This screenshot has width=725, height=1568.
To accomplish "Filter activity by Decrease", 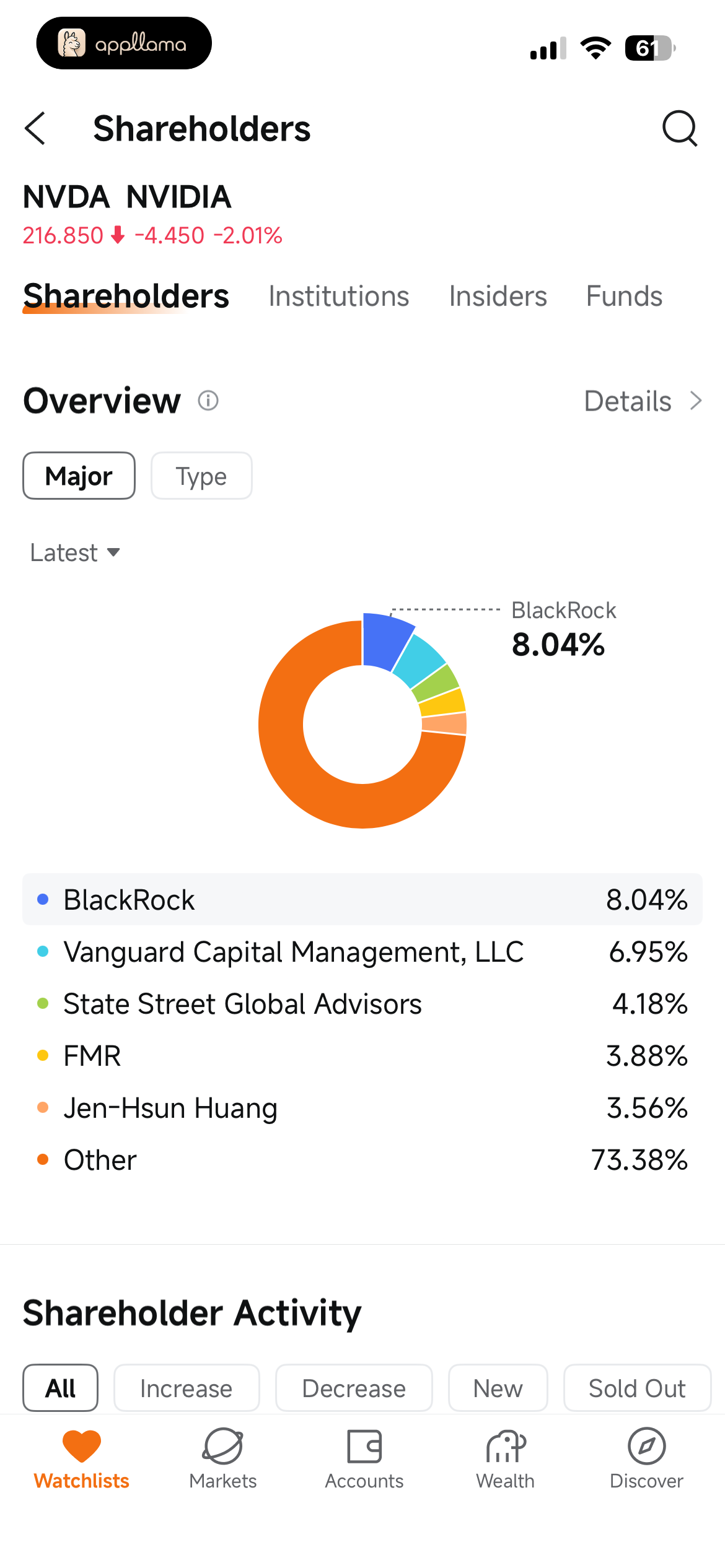I will coord(354,1388).
